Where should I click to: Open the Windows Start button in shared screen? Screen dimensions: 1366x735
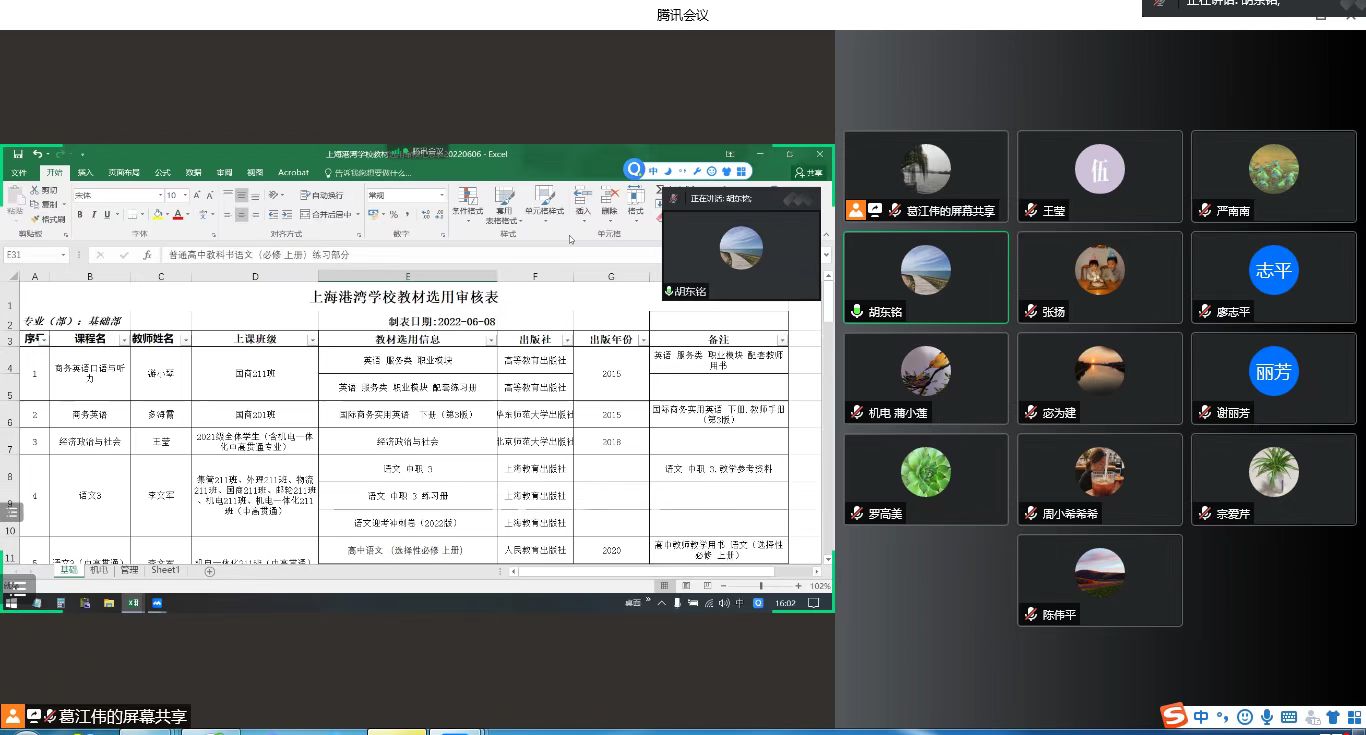coord(13,603)
